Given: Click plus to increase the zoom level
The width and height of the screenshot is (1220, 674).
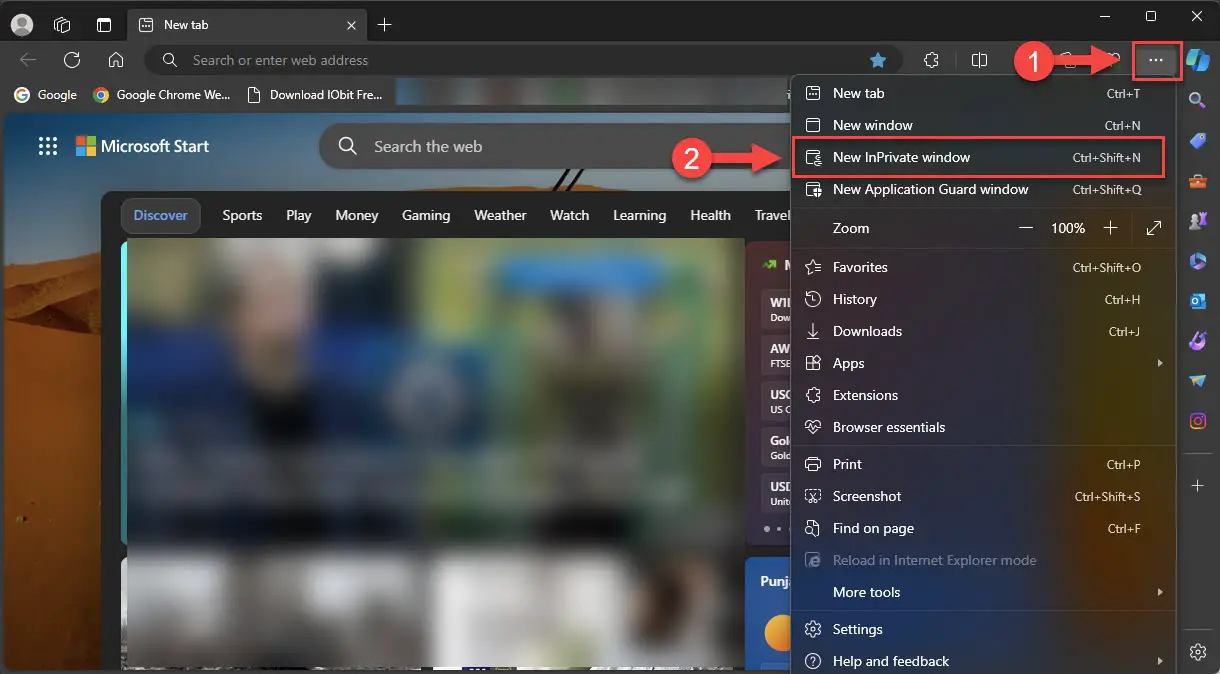Looking at the screenshot, I should point(1110,228).
